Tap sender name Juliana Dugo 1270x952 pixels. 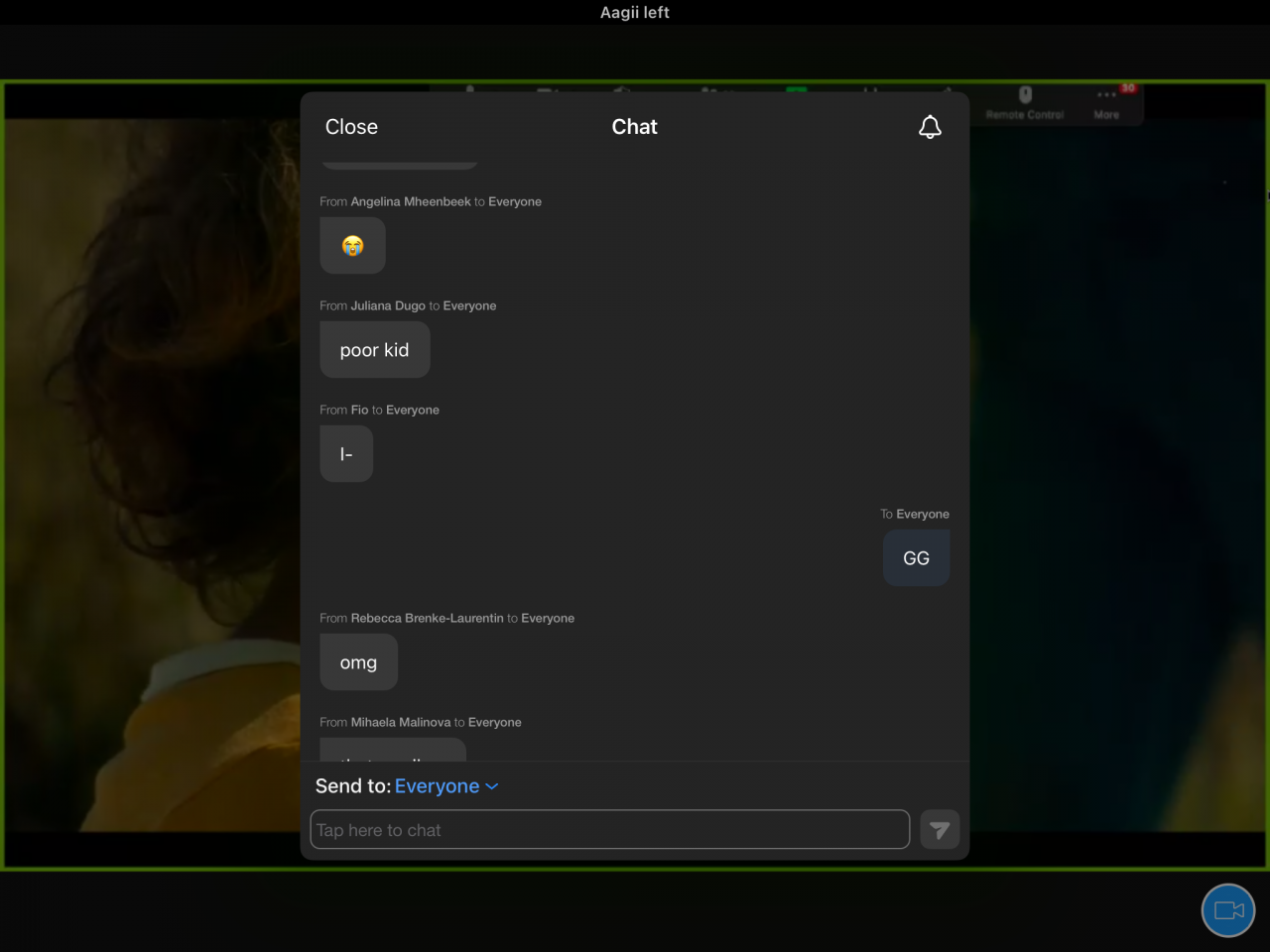click(388, 305)
